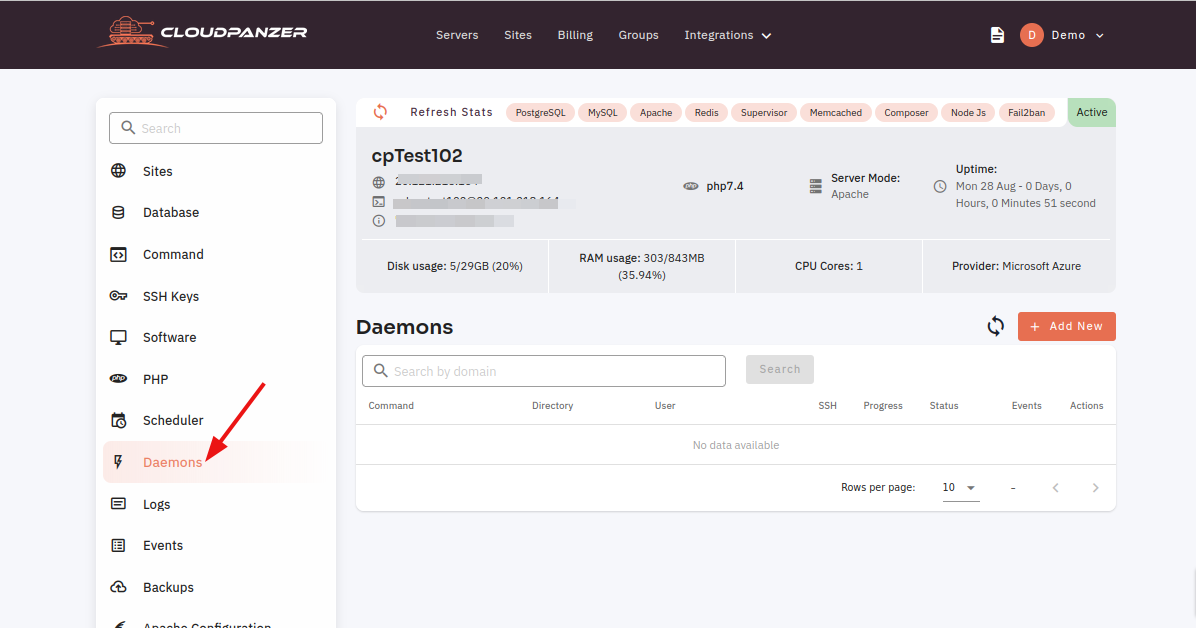Open Servers in top navigation
The image size is (1196, 628).
[x=457, y=35]
